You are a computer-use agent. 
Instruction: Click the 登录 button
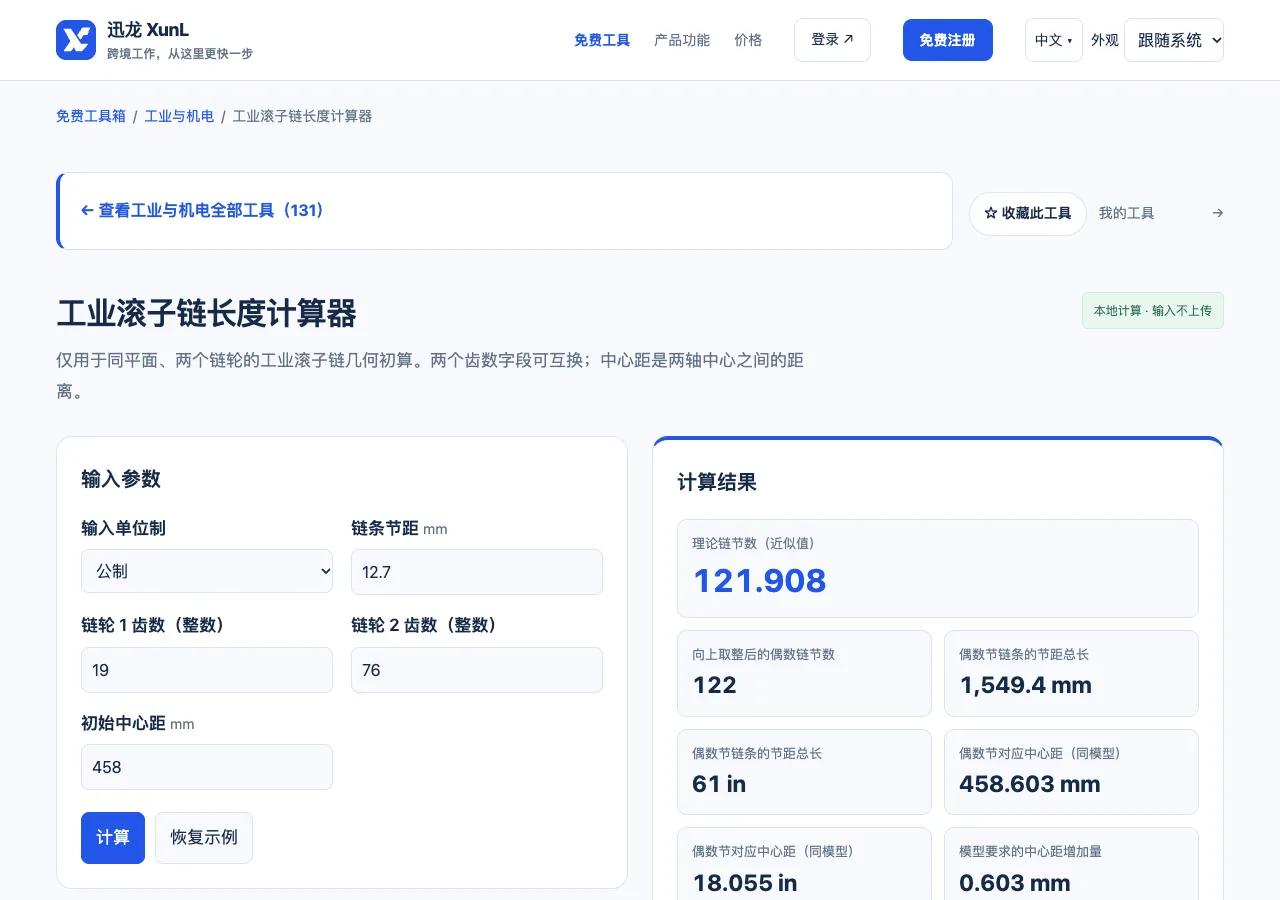832,40
